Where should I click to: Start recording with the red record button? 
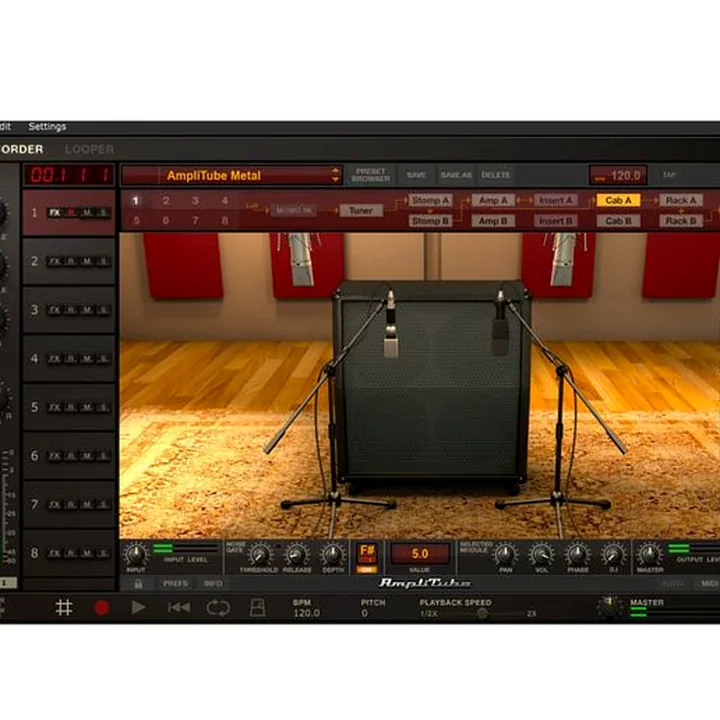tap(101, 608)
